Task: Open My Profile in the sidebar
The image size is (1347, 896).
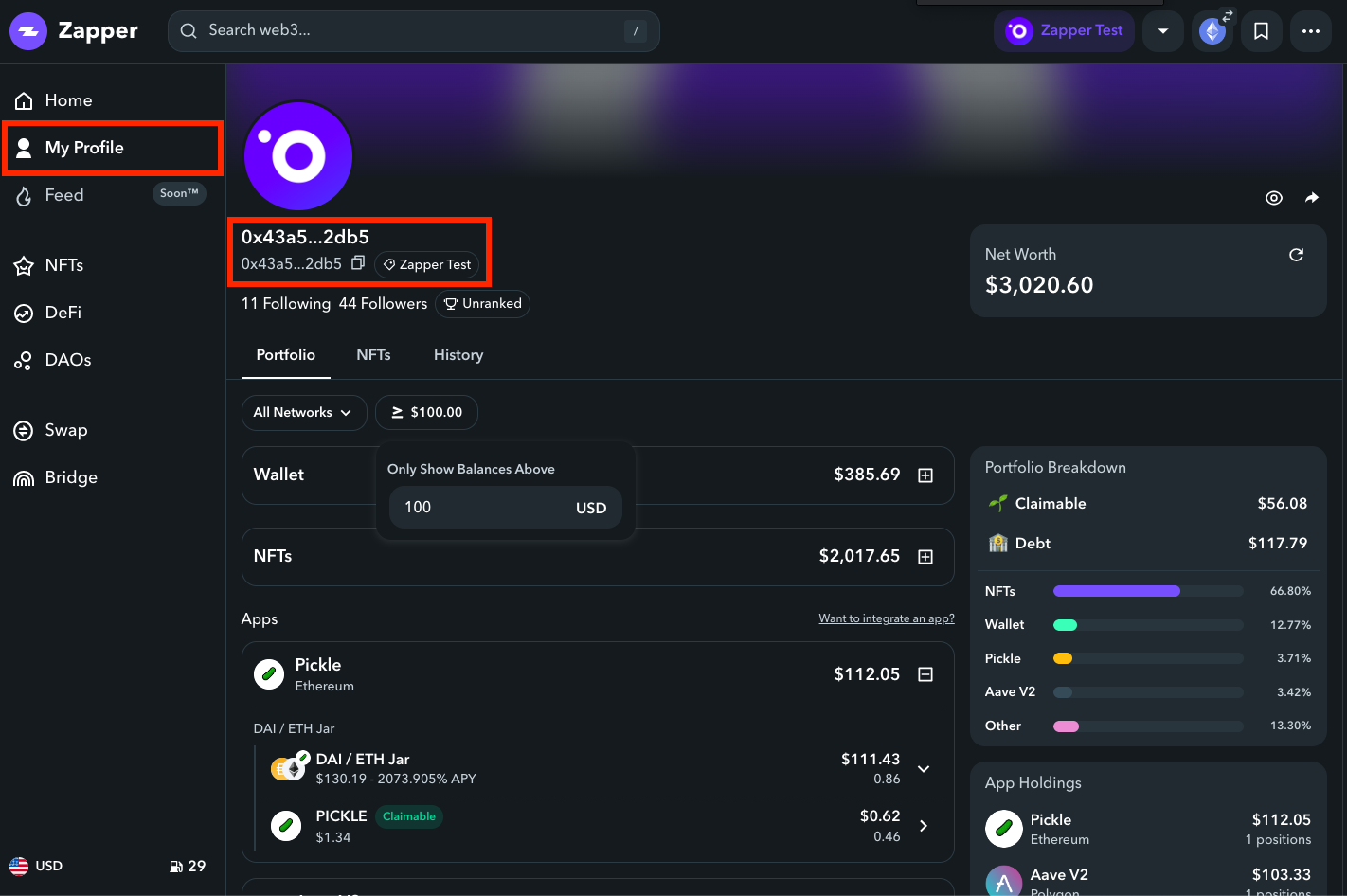Action: pyautogui.click(x=113, y=148)
